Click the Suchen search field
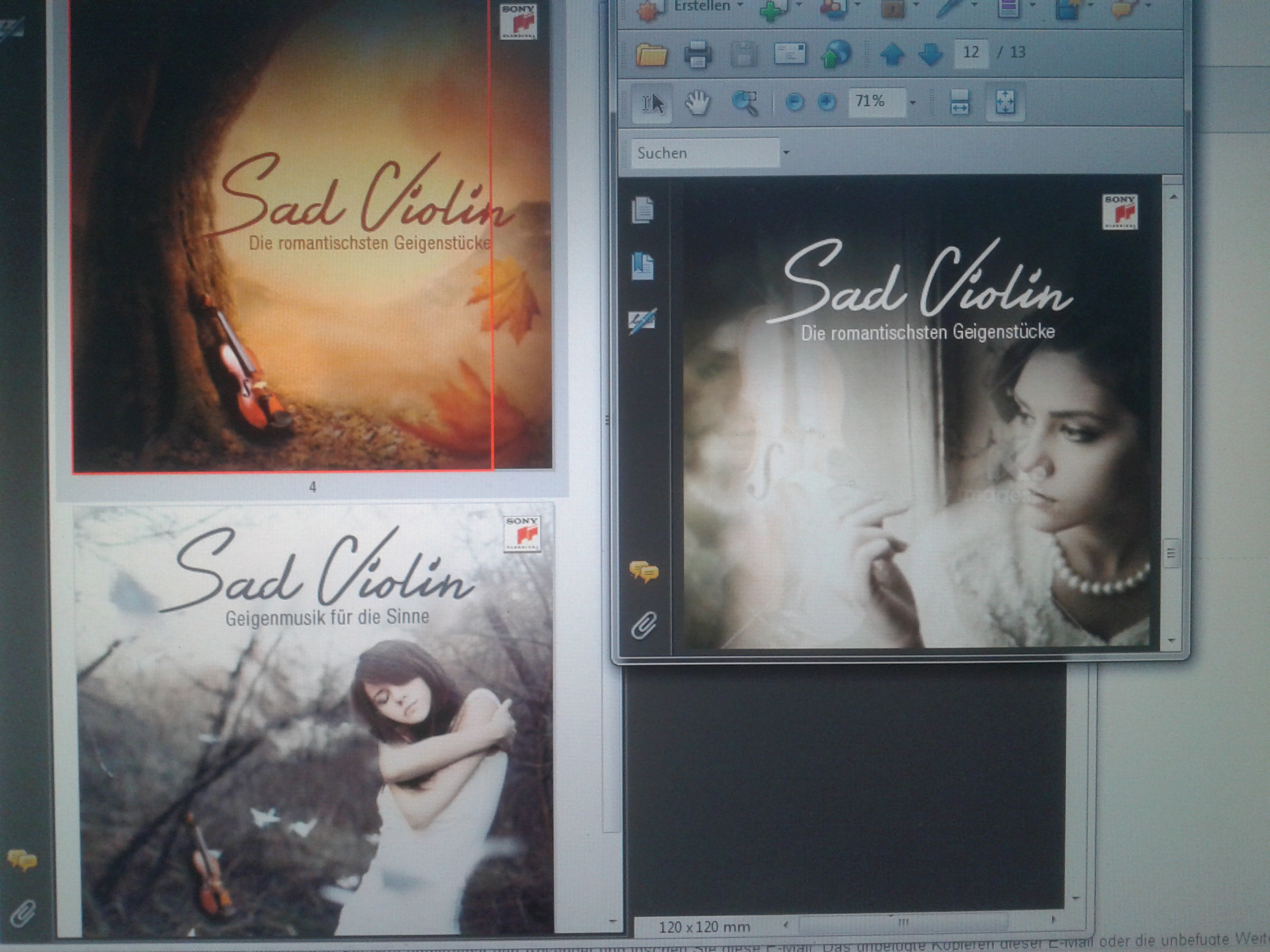 (704, 153)
